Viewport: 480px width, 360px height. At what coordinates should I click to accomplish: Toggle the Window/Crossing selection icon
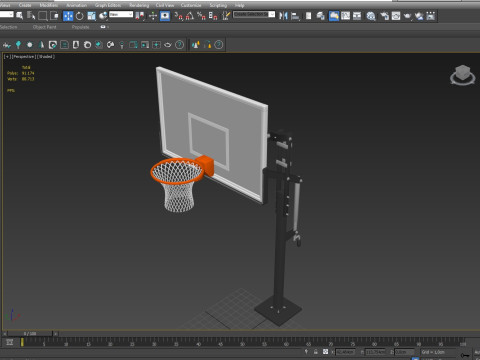(x=54, y=16)
